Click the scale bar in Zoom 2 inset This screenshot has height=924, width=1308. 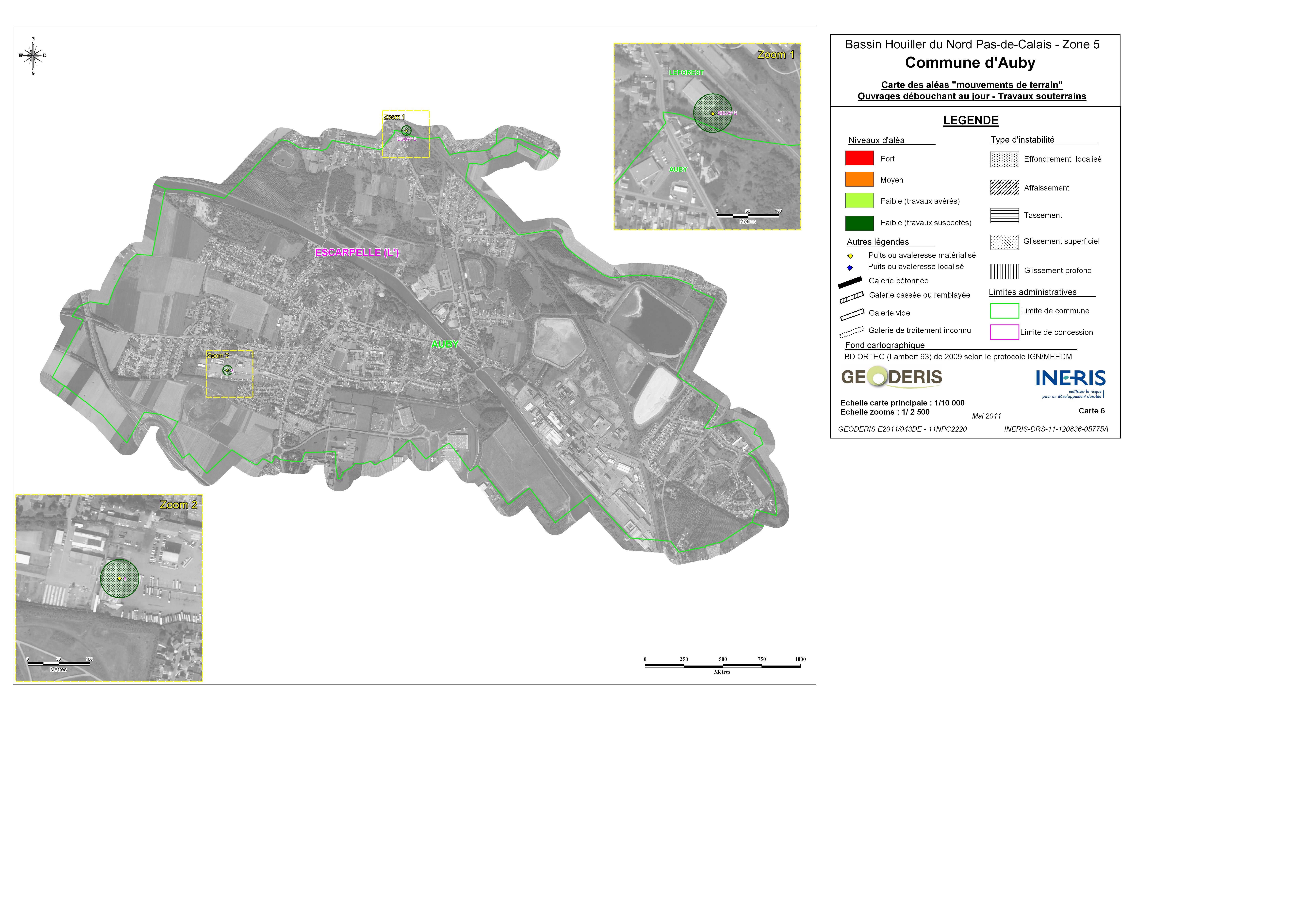(59, 664)
